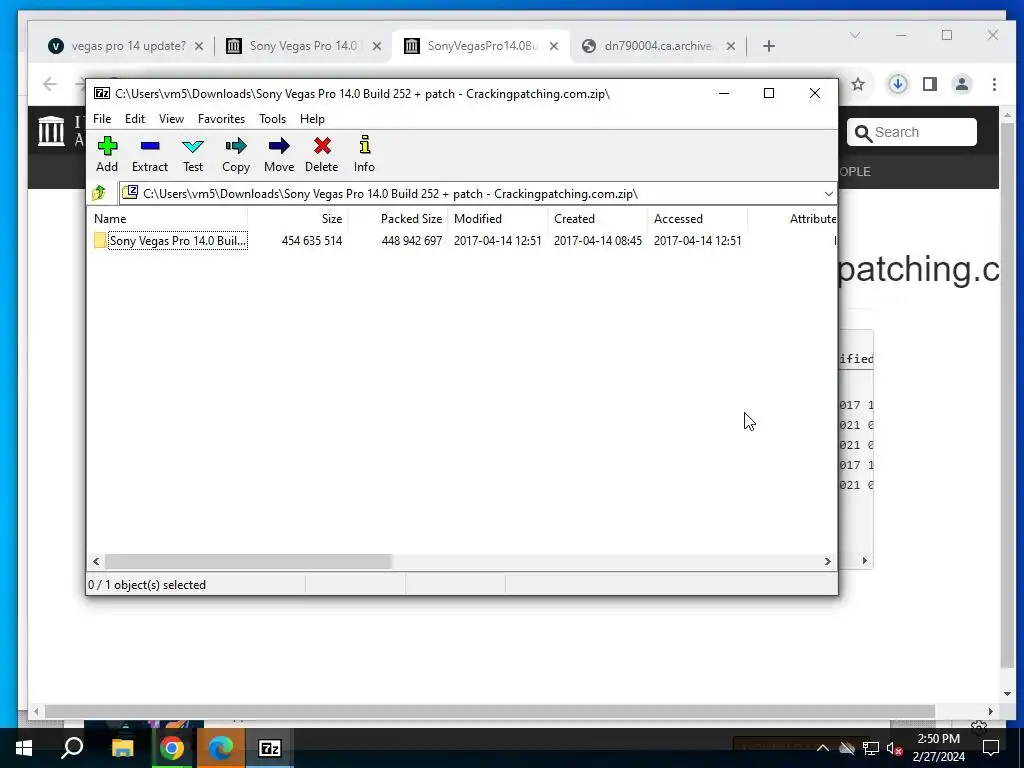Open Windows taskbar search

click(x=72, y=748)
